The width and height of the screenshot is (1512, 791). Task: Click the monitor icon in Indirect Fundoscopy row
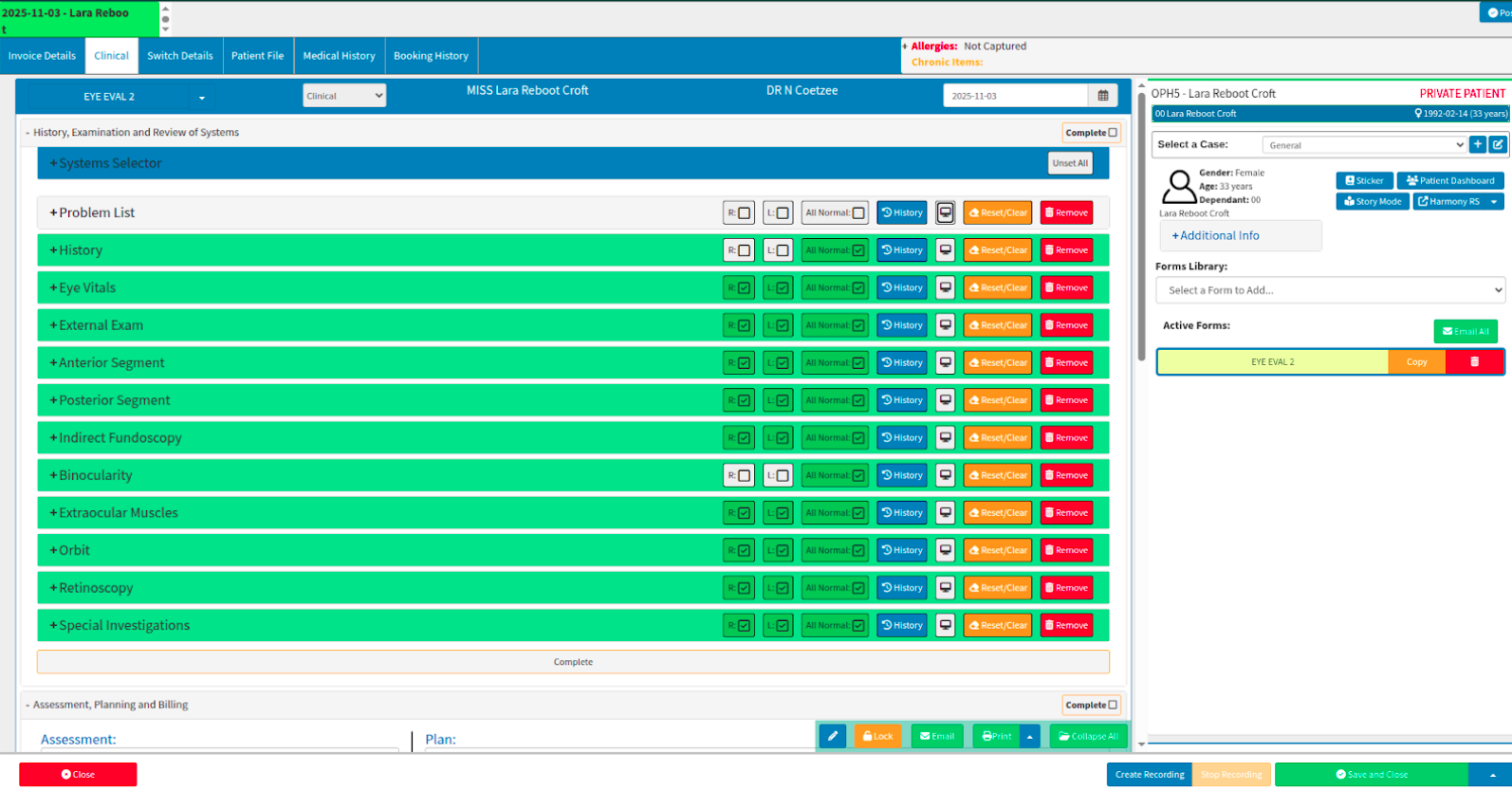coord(945,437)
